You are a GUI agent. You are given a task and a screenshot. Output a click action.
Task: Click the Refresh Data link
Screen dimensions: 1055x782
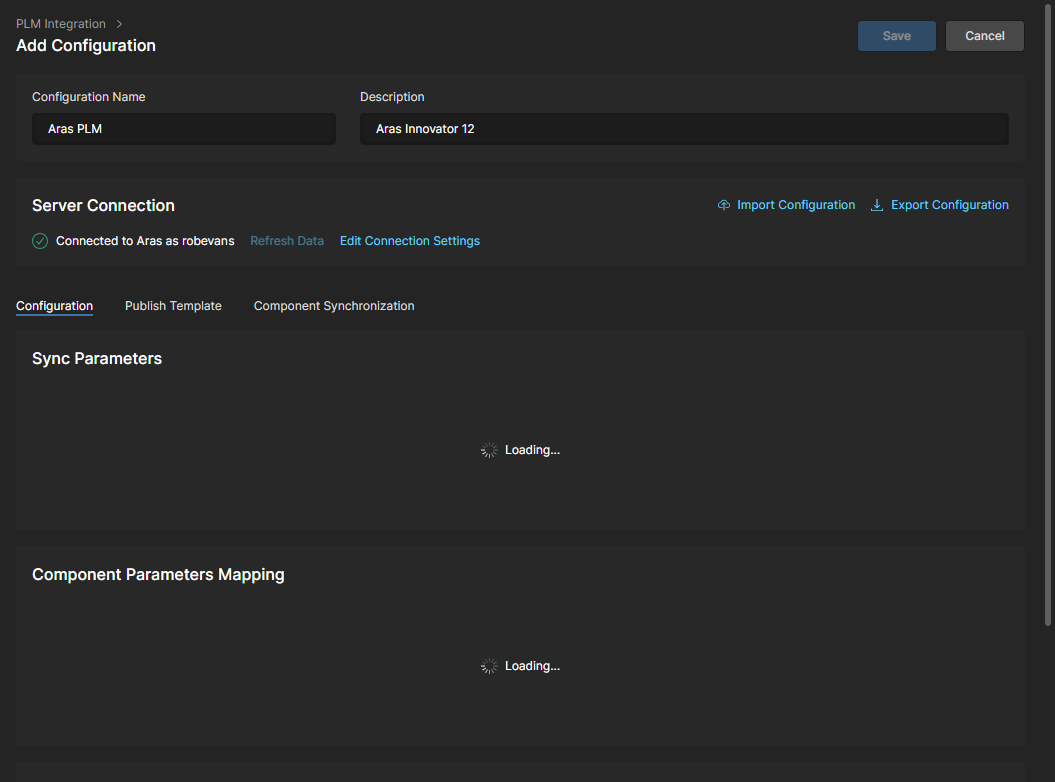coord(287,241)
